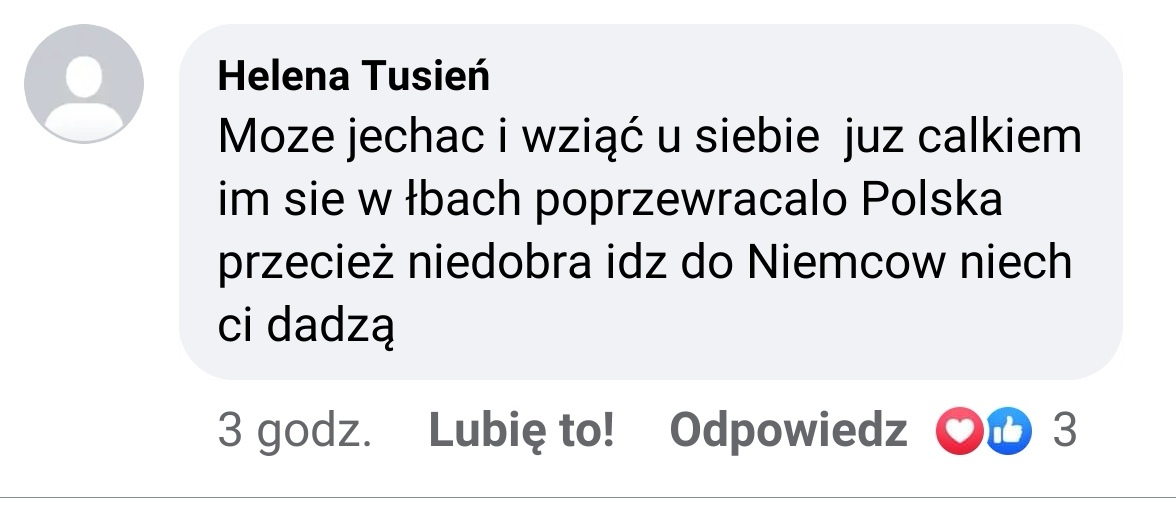The image size is (1176, 526).
Task: Open Helena Tusień's profile name link
Action: (354, 76)
